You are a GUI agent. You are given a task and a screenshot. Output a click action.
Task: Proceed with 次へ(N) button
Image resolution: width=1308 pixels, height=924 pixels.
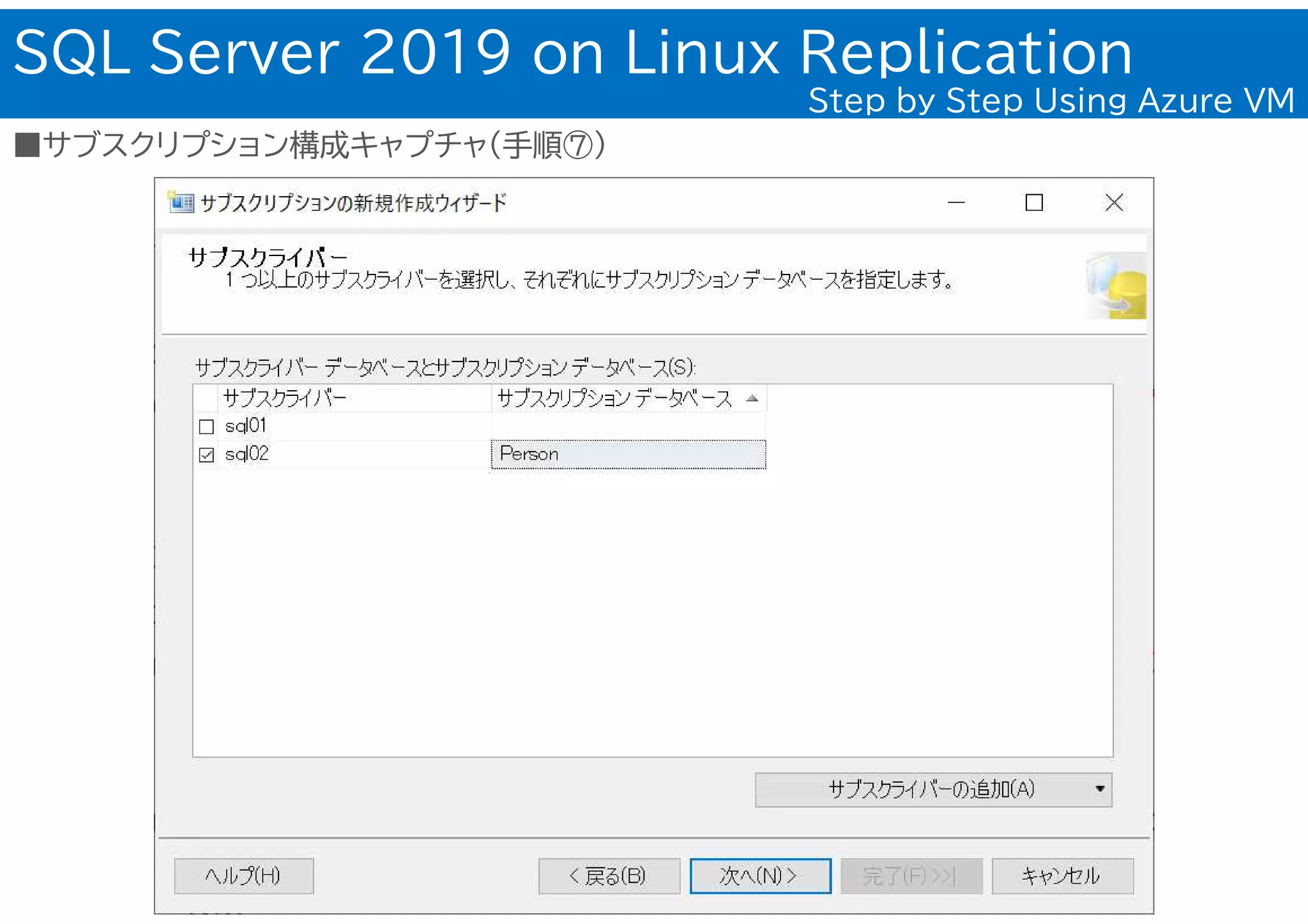[760, 875]
